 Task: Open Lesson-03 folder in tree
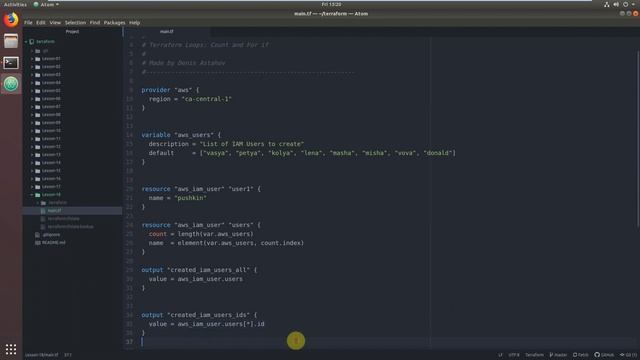(x=51, y=75)
